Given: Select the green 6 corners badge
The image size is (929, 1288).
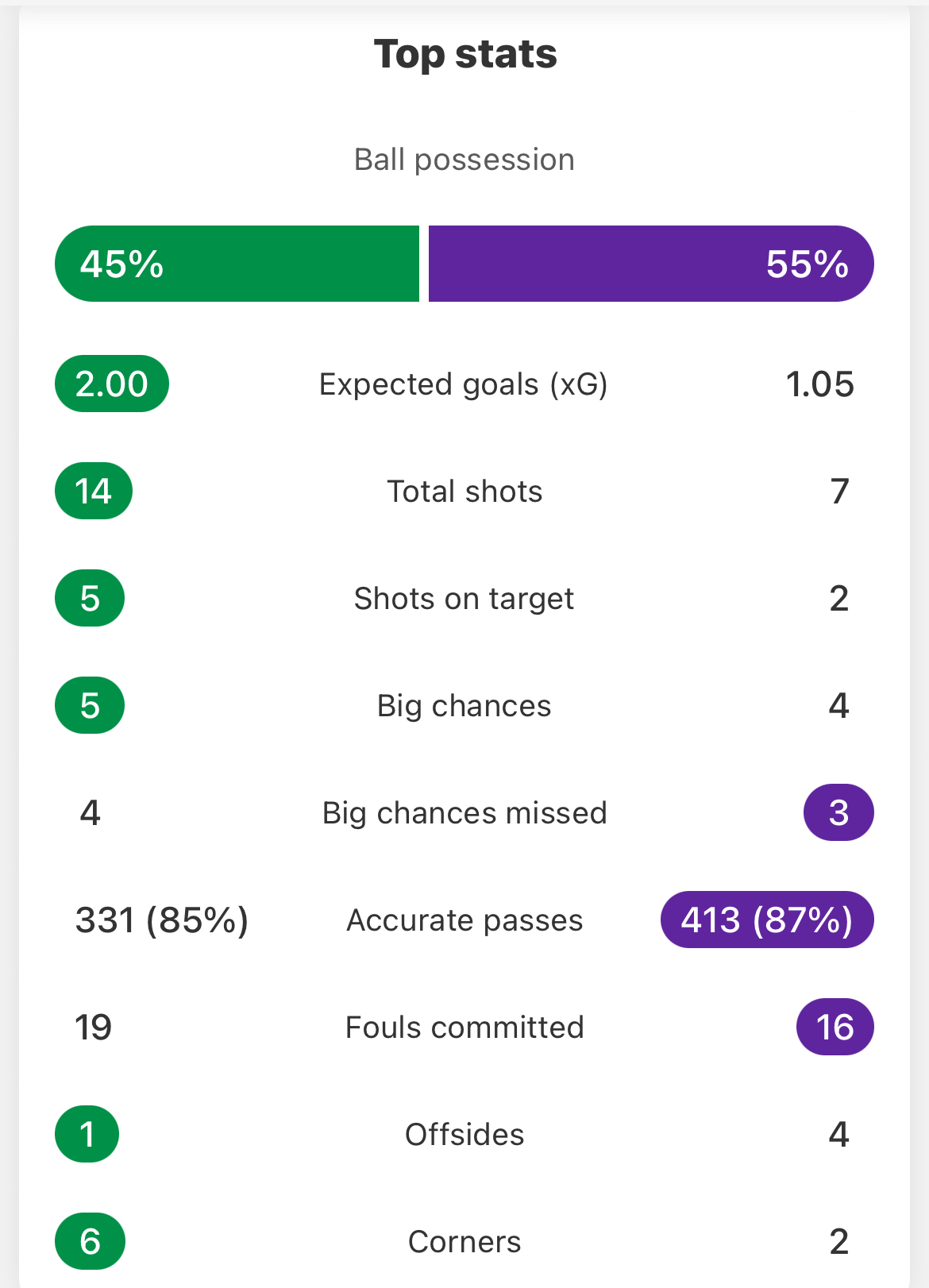Looking at the screenshot, I should 90,1241.
